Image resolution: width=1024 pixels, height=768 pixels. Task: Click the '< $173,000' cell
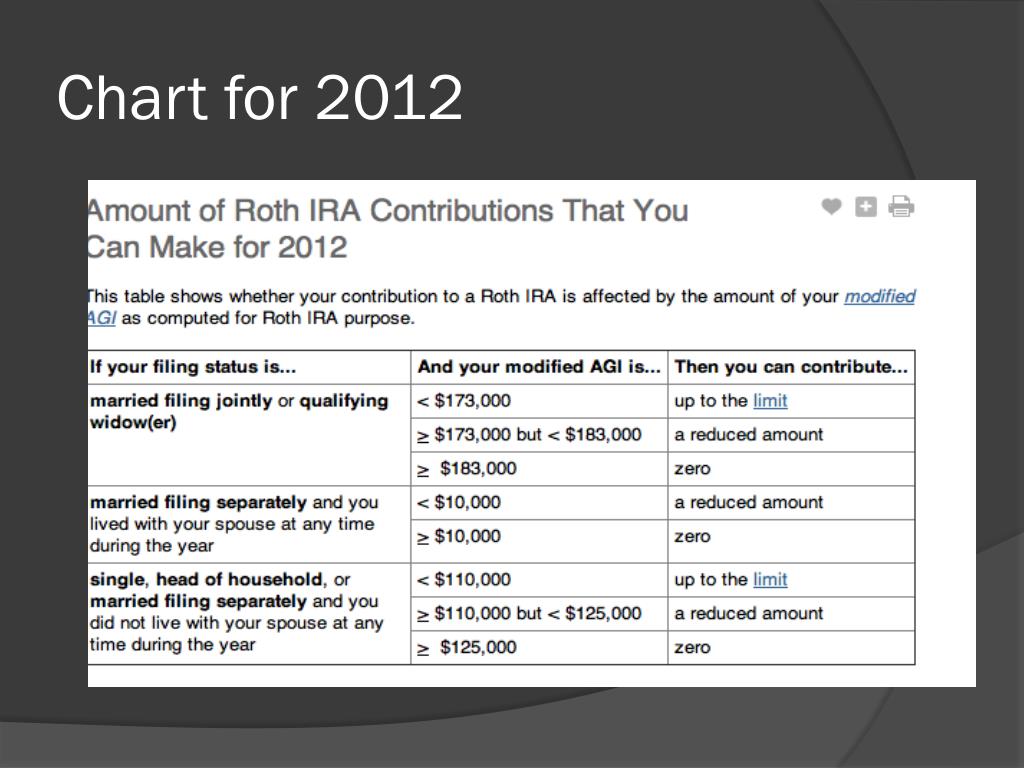[539, 401]
